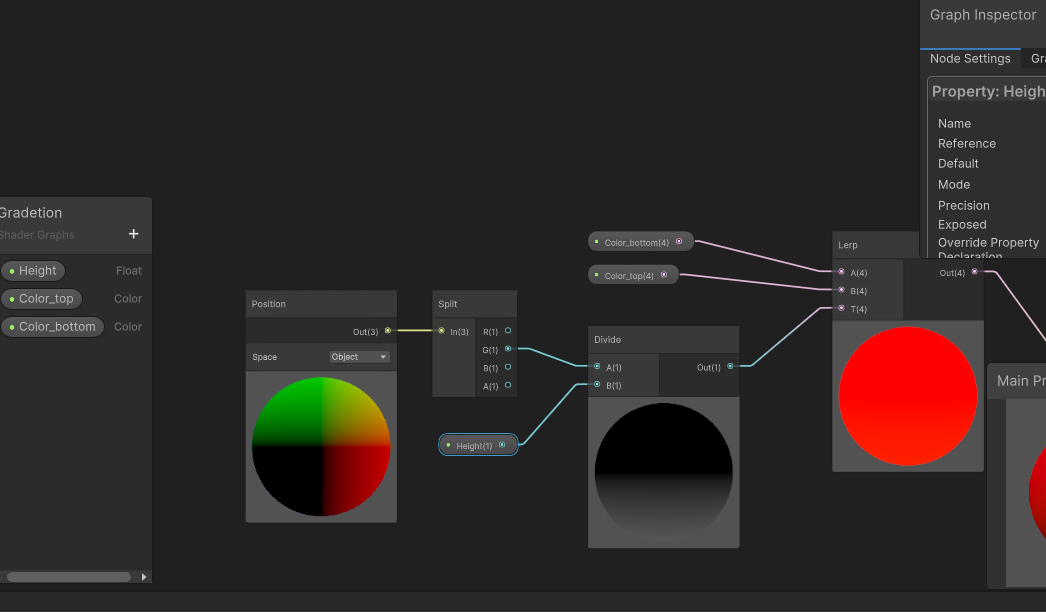
Task: Click the Split node R(1) output port
Action: tap(508, 331)
